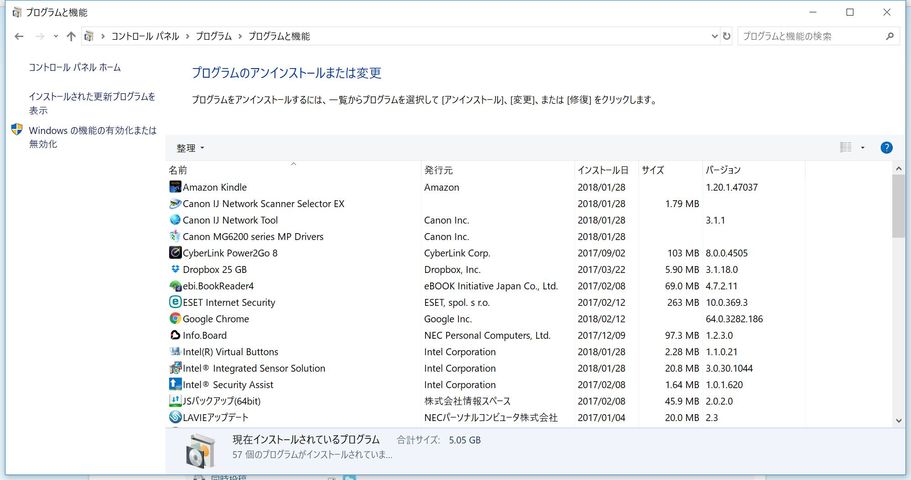Open help with the blue question mark icon
This screenshot has height=480, width=911.
[886, 148]
